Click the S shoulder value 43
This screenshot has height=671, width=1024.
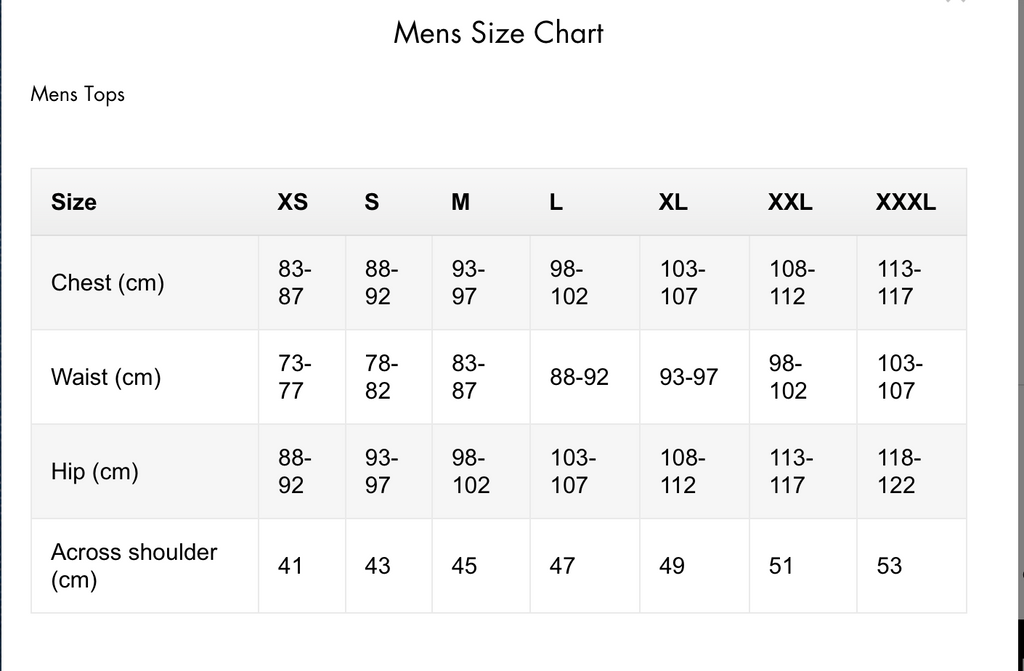377,566
